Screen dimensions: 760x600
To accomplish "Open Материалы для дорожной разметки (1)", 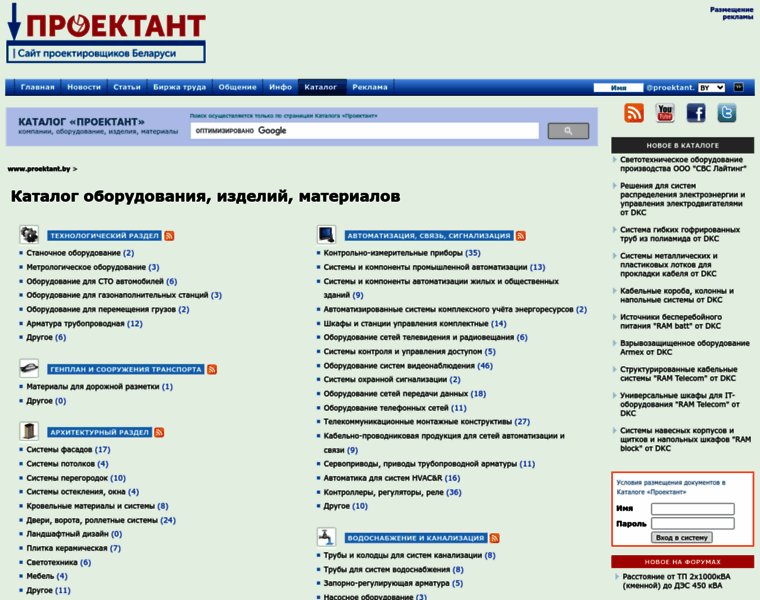I will (x=99, y=387).
